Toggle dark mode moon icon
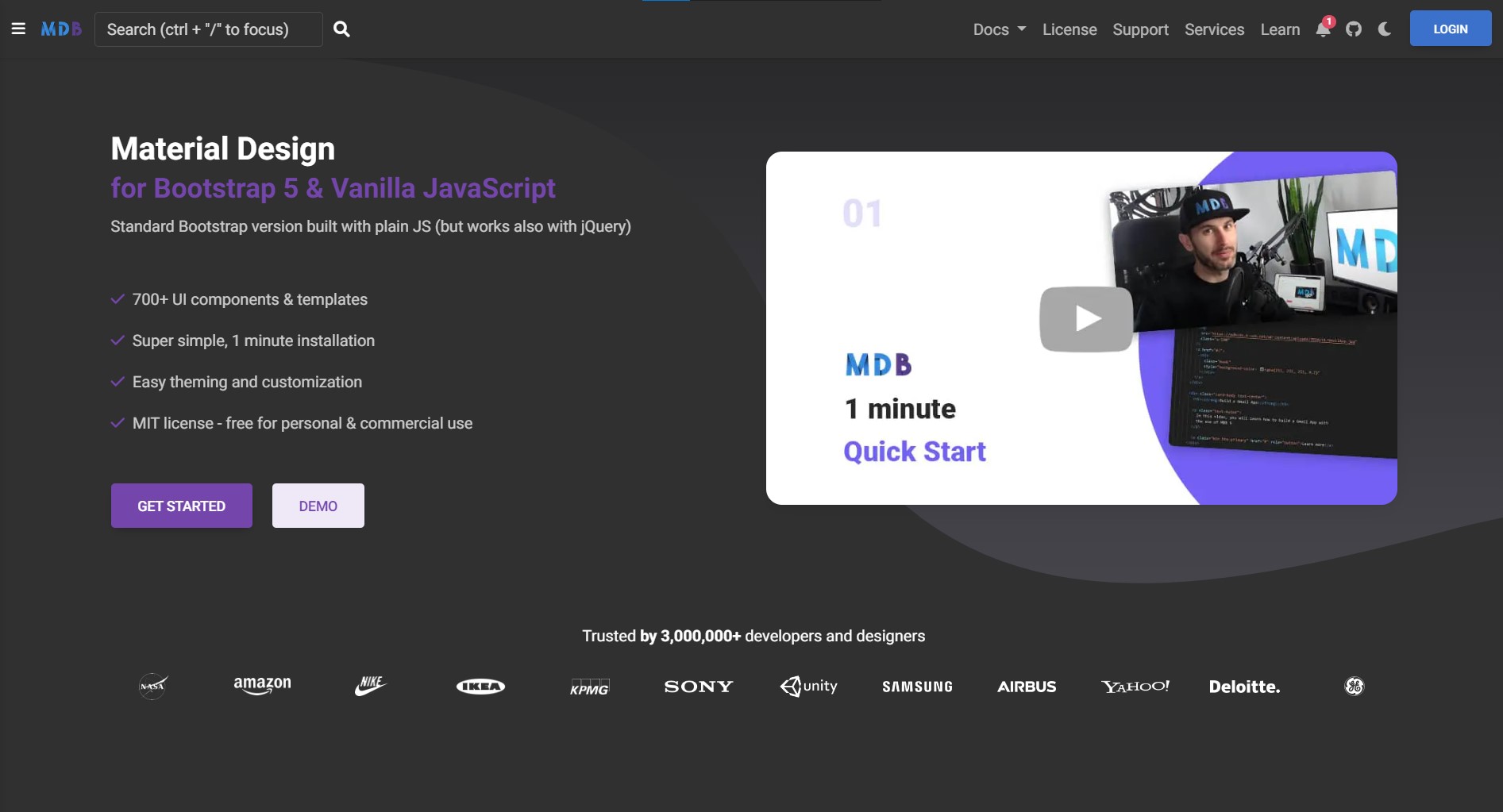The image size is (1503, 812). coord(1385,29)
